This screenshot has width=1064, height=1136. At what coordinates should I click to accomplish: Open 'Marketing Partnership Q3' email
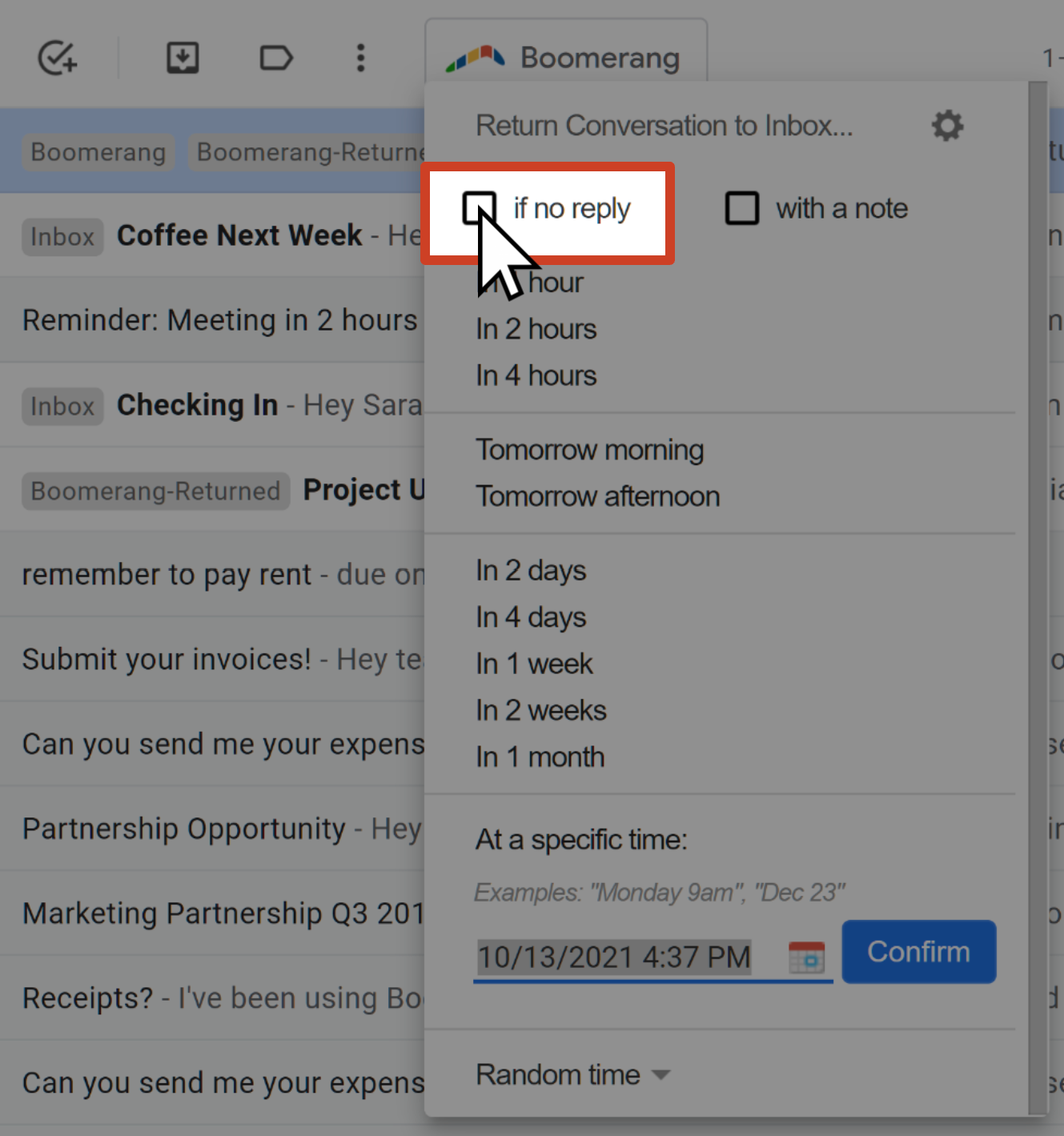pyautogui.click(x=212, y=913)
